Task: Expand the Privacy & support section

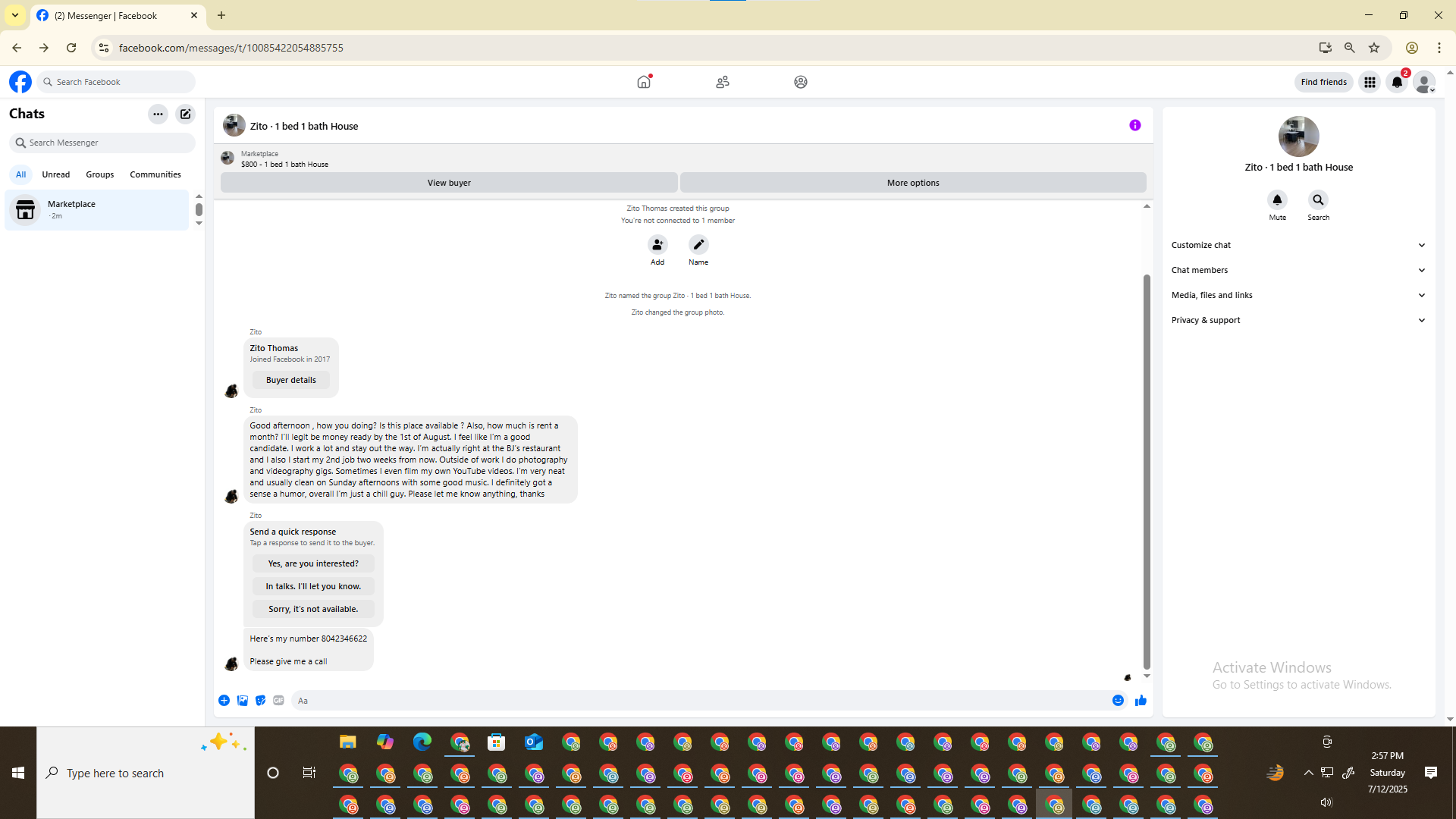Action: pyautogui.click(x=1298, y=320)
